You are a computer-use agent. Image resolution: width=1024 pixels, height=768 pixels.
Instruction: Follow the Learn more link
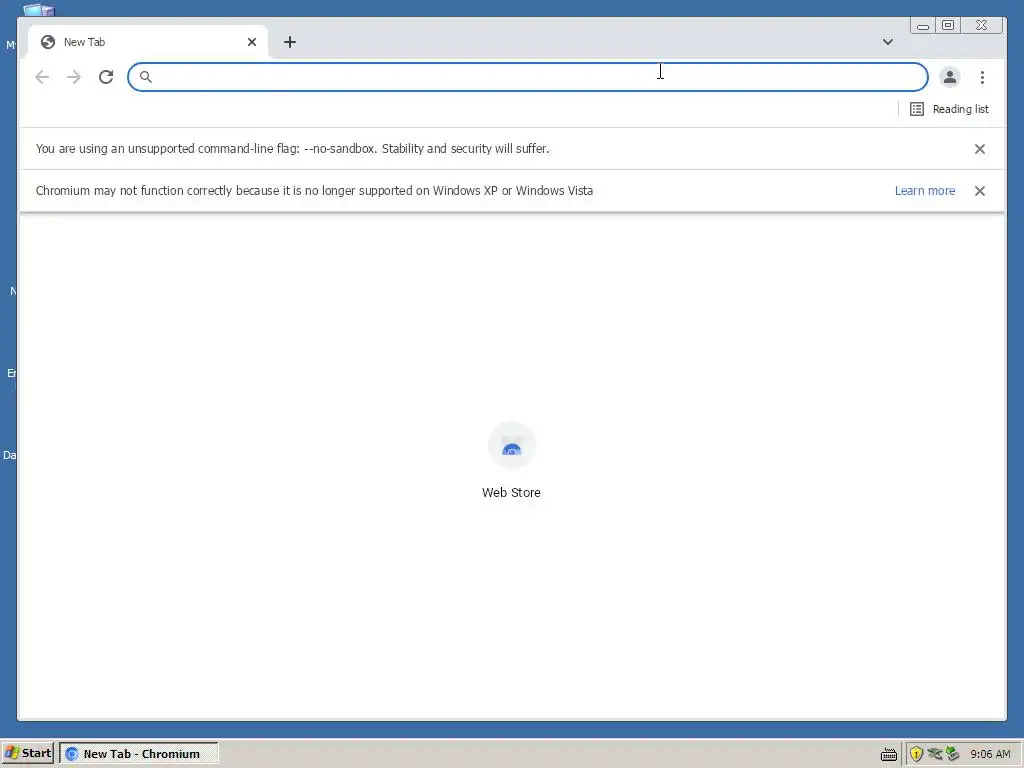925,191
